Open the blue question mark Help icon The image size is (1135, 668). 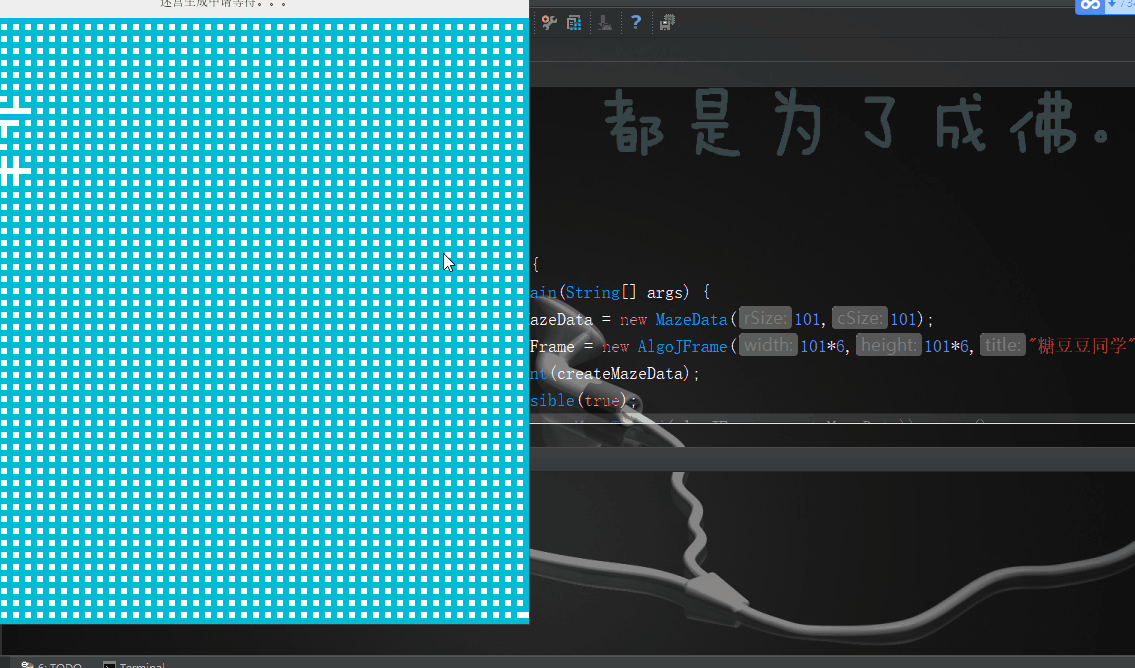point(636,22)
